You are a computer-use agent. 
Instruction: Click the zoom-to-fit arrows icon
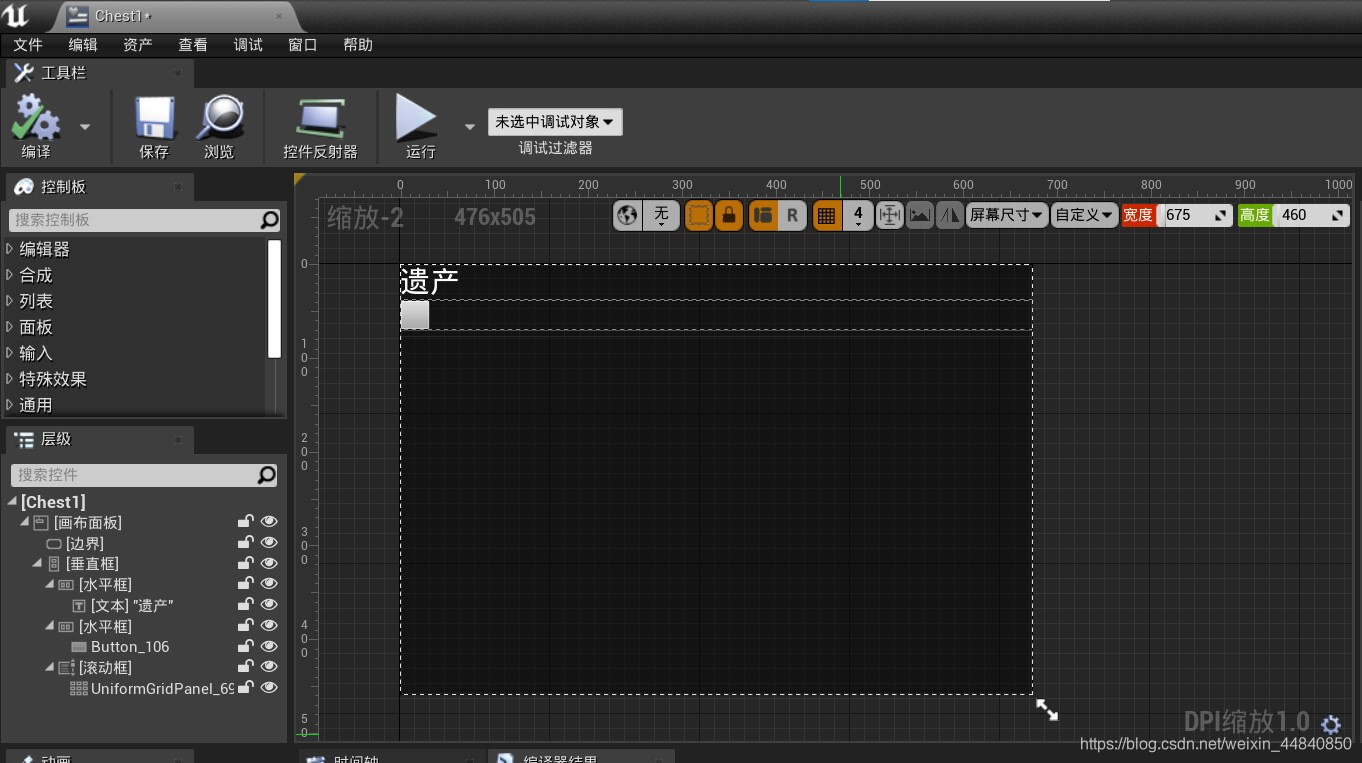(x=889, y=215)
